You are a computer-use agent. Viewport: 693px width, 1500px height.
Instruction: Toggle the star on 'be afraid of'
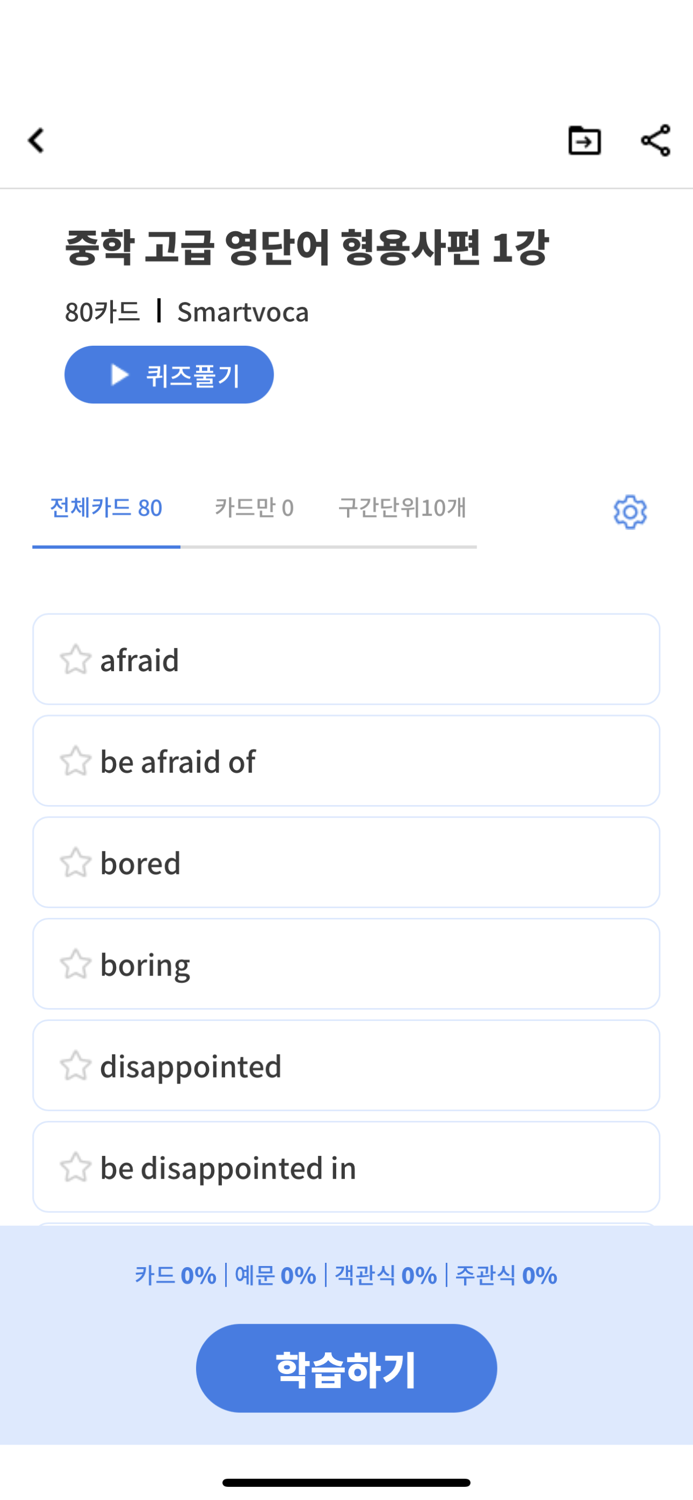pyautogui.click(x=74, y=760)
